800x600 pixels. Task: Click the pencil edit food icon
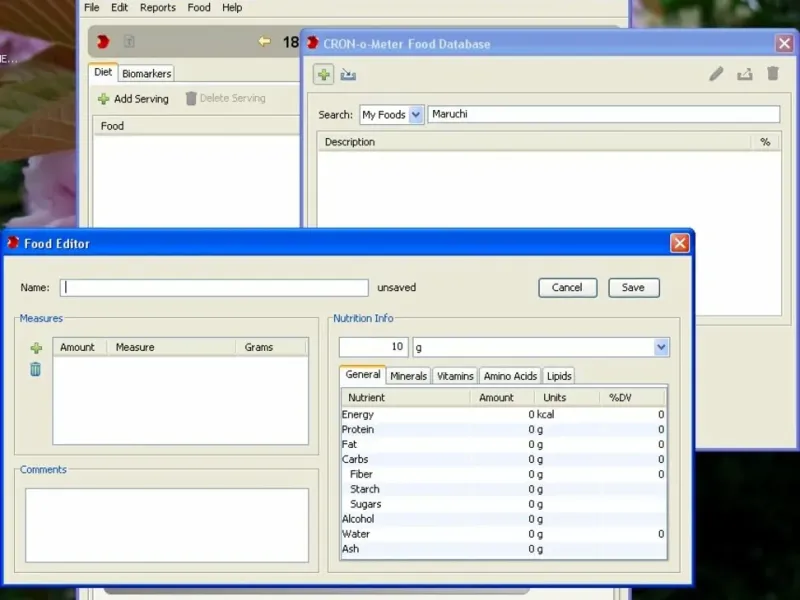click(716, 74)
